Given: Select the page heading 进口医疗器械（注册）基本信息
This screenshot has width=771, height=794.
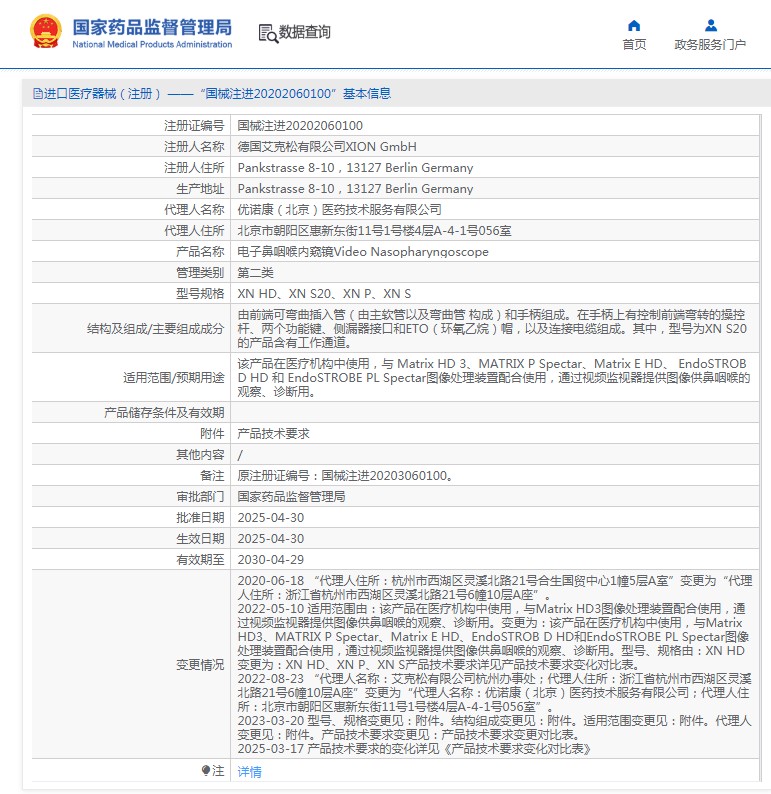Looking at the screenshot, I should 217,94.
